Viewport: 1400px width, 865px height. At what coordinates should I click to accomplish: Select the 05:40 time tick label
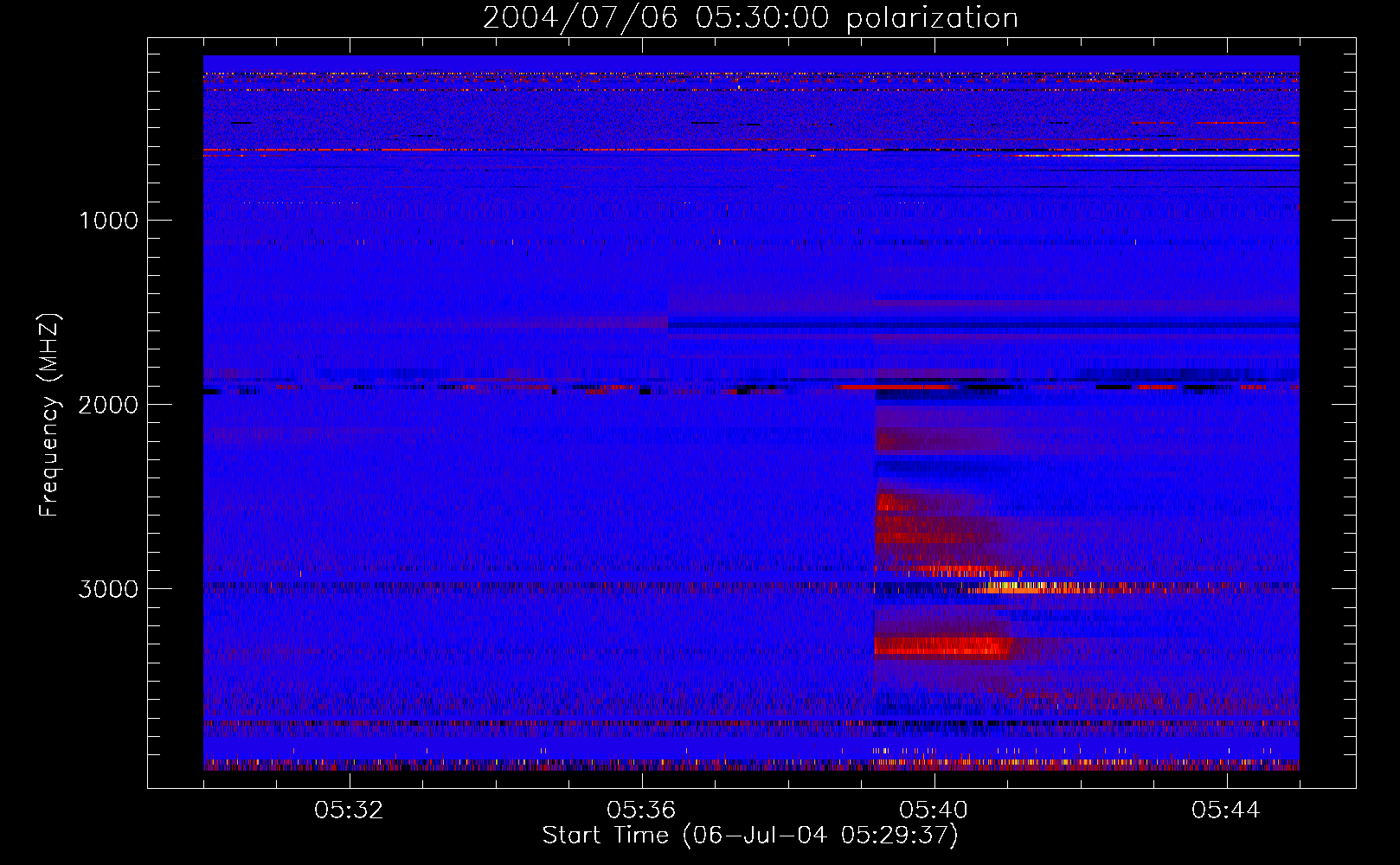pyautogui.click(x=934, y=811)
